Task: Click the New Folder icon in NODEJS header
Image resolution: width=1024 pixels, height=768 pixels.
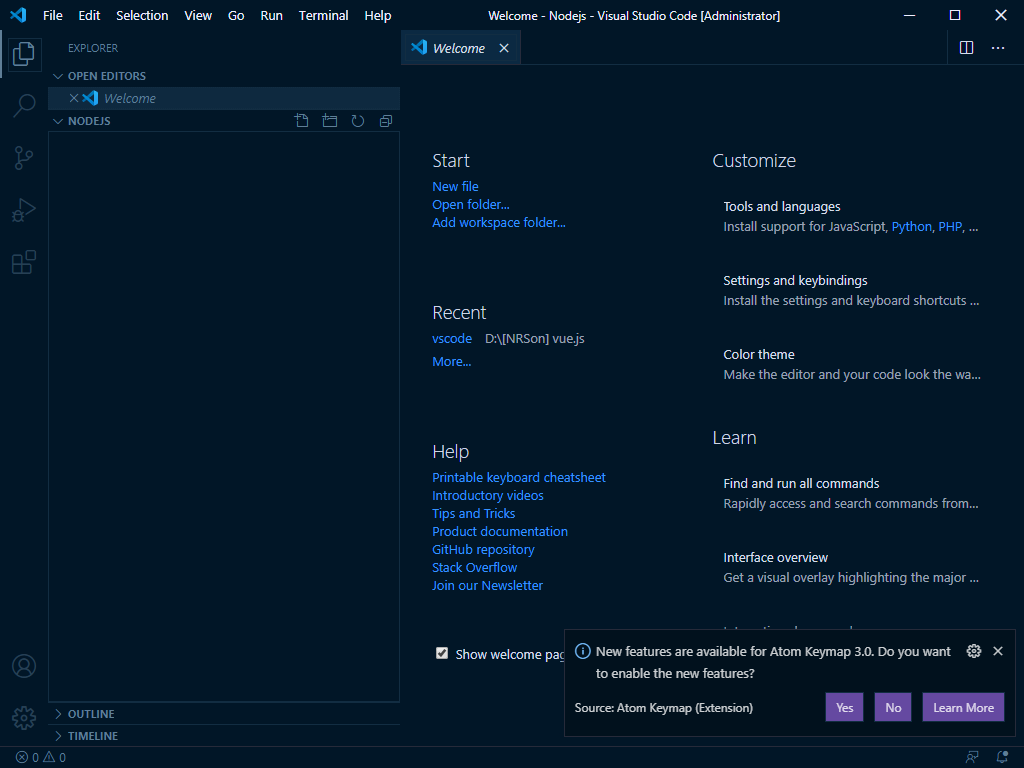Action: (x=330, y=121)
